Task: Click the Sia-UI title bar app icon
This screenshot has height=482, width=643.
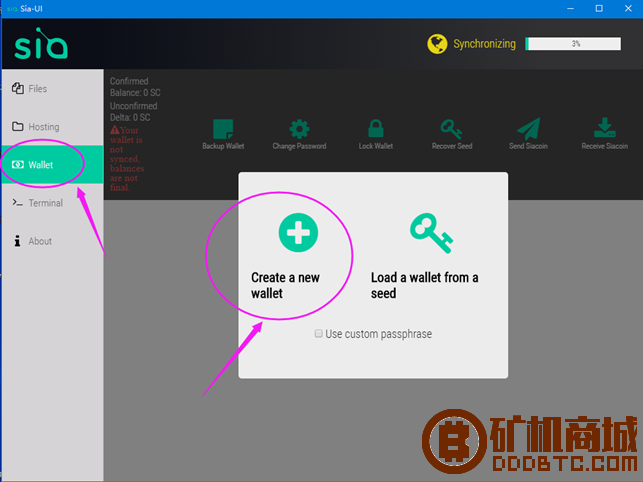Action: click(x=12, y=9)
